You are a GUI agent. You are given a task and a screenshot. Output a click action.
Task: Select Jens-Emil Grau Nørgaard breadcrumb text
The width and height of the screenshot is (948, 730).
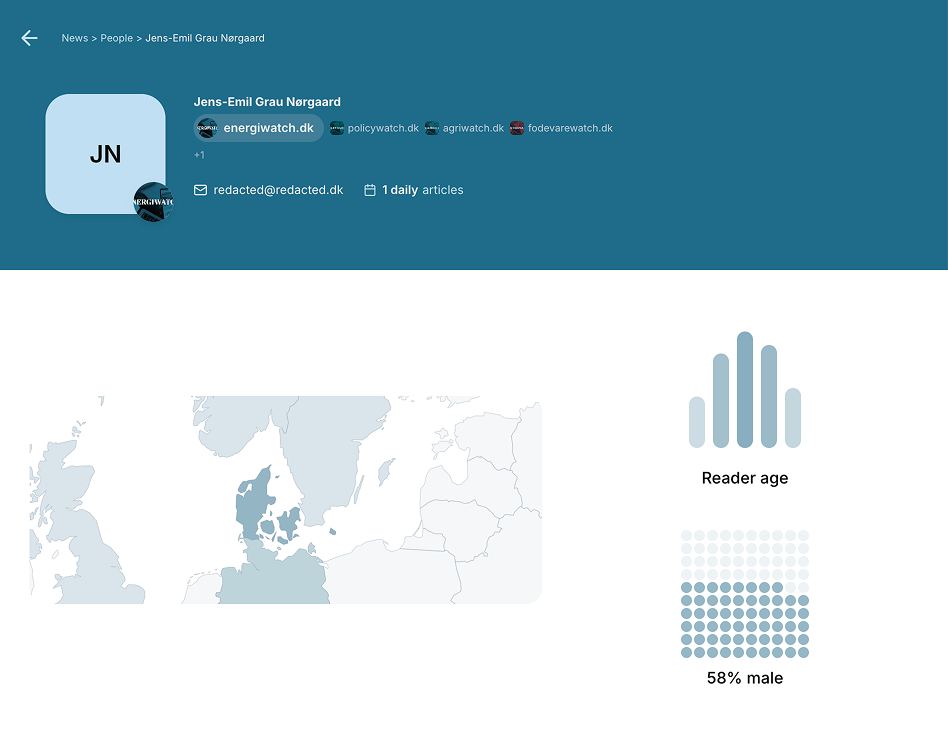205,38
